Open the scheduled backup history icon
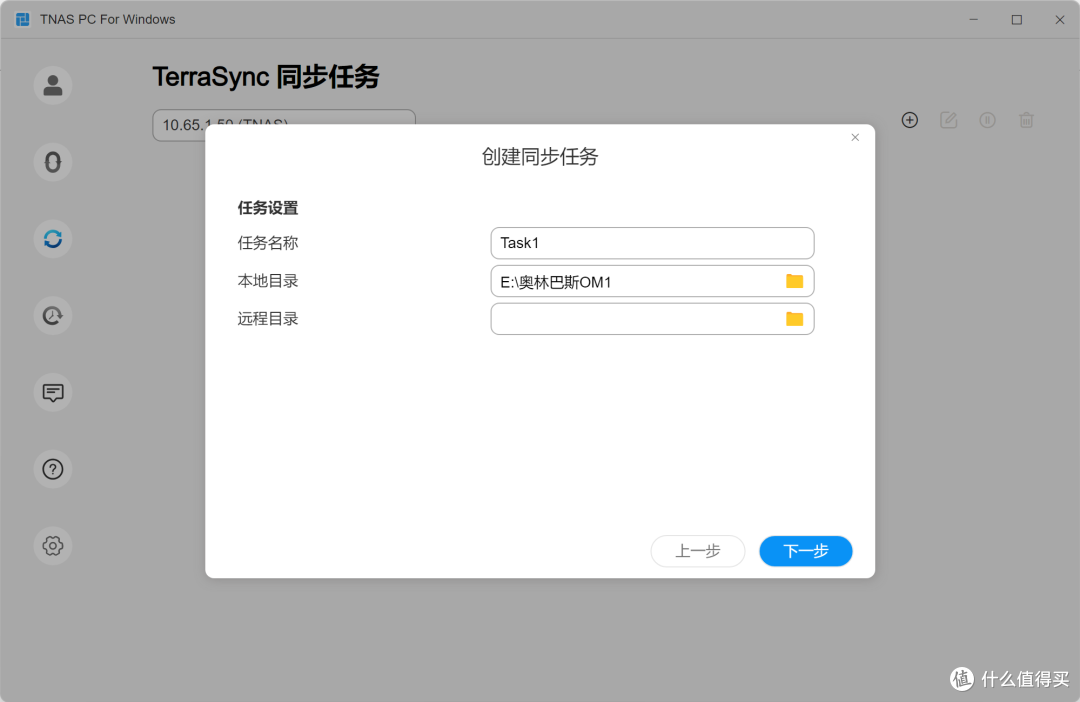1080x702 pixels. tap(52, 316)
